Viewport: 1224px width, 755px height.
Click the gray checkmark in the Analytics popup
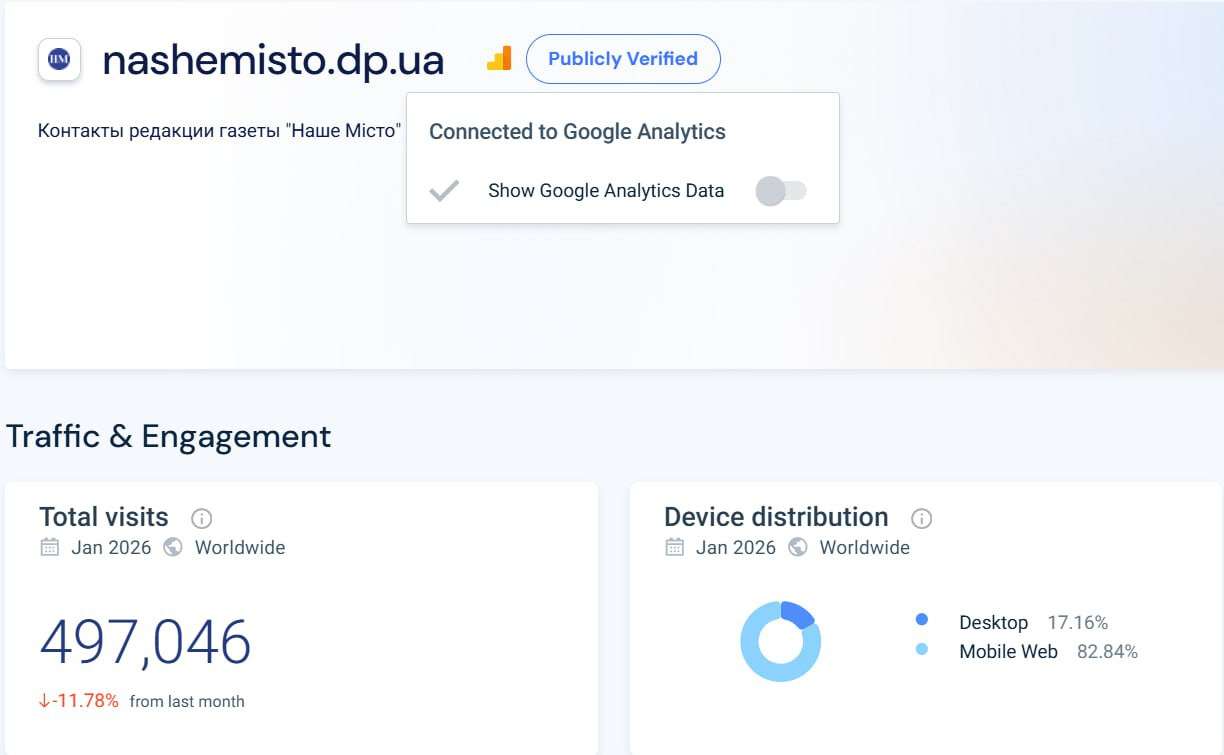444,191
